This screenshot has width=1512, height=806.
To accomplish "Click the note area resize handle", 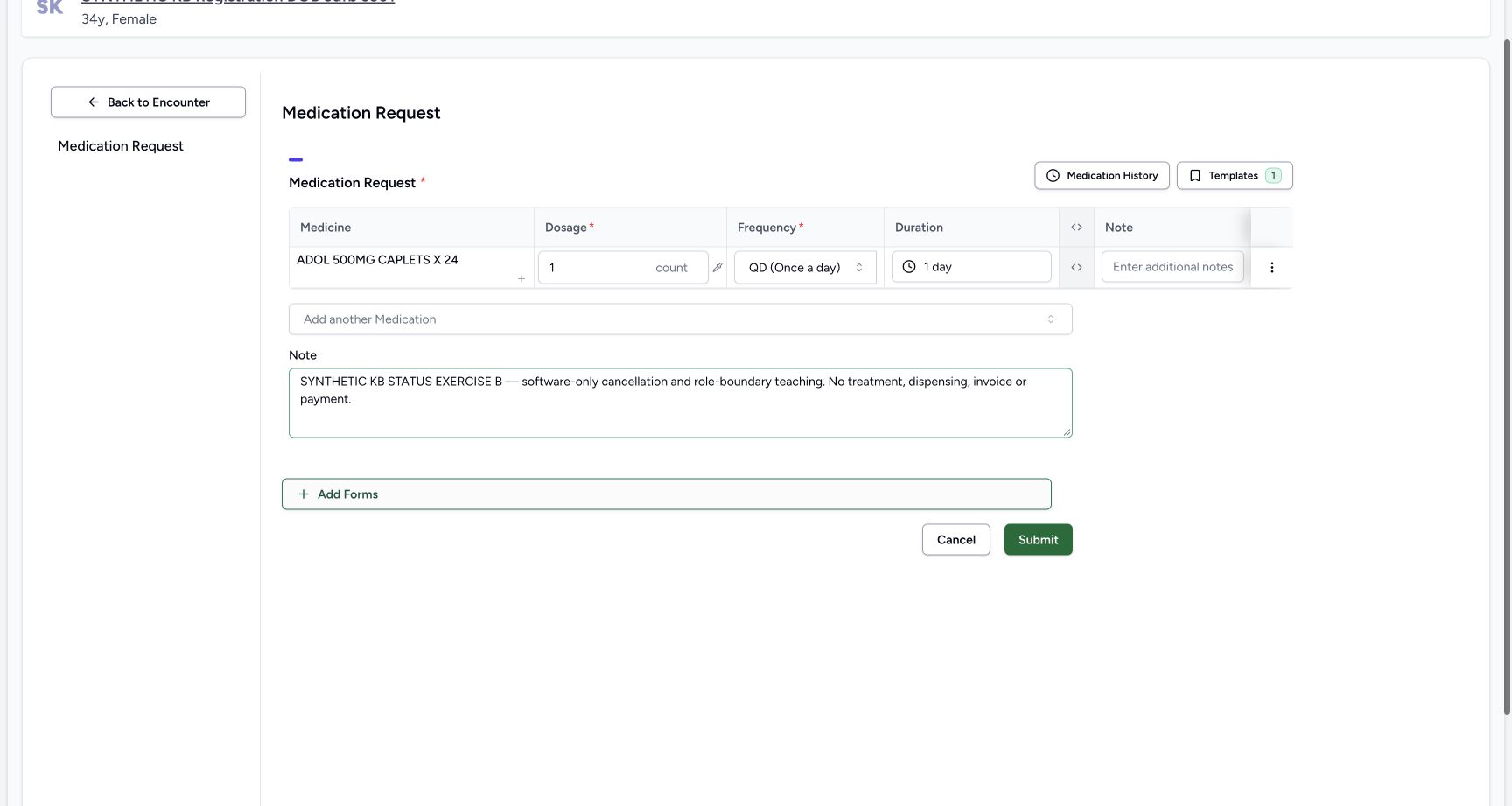I will coord(1067,432).
